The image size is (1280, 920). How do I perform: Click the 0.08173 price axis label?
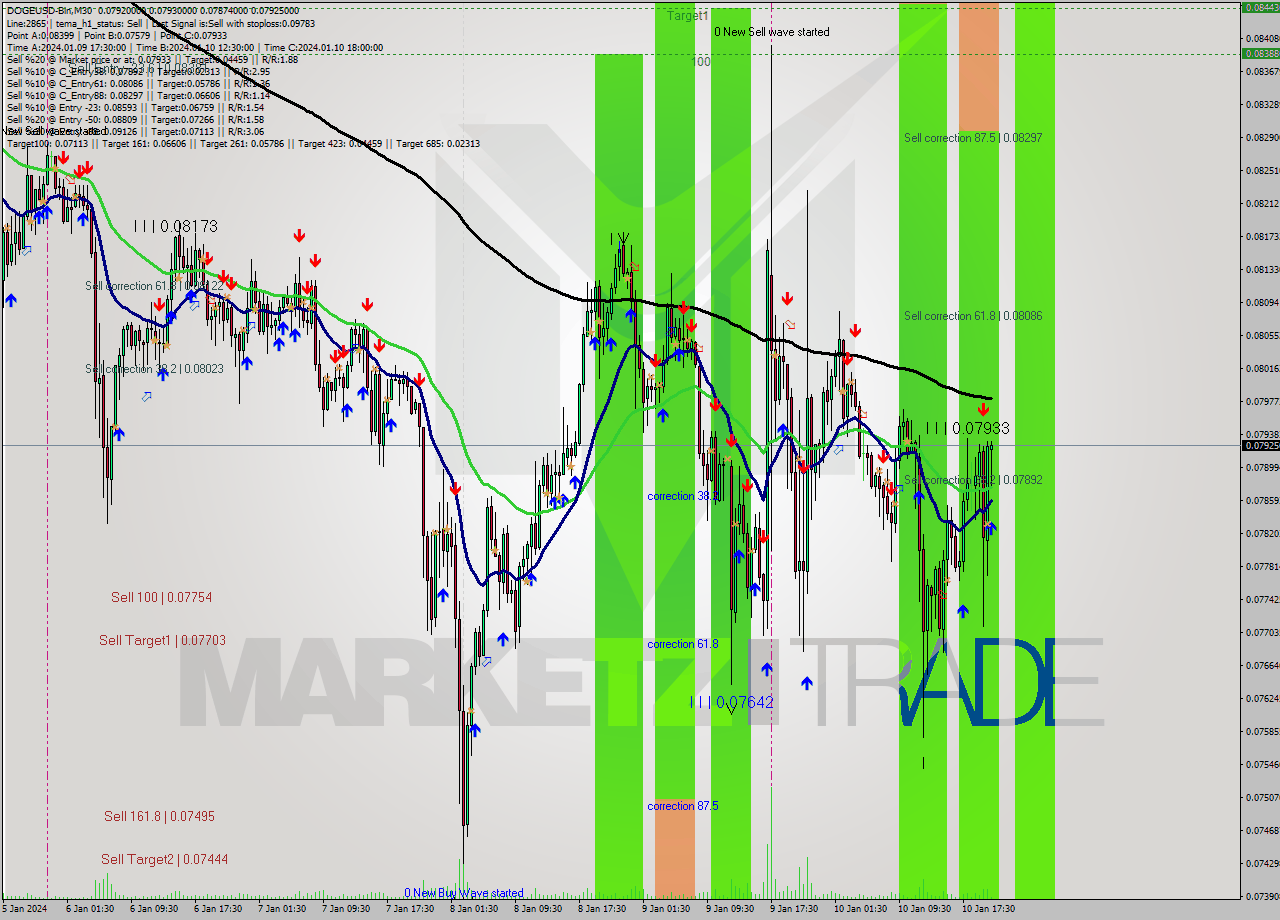click(1262, 236)
